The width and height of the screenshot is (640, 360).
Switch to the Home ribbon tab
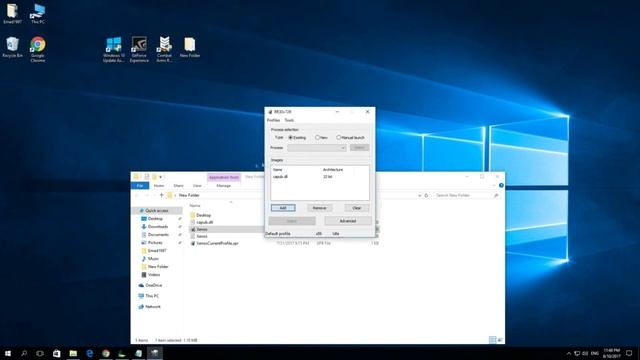(x=159, y=186)
